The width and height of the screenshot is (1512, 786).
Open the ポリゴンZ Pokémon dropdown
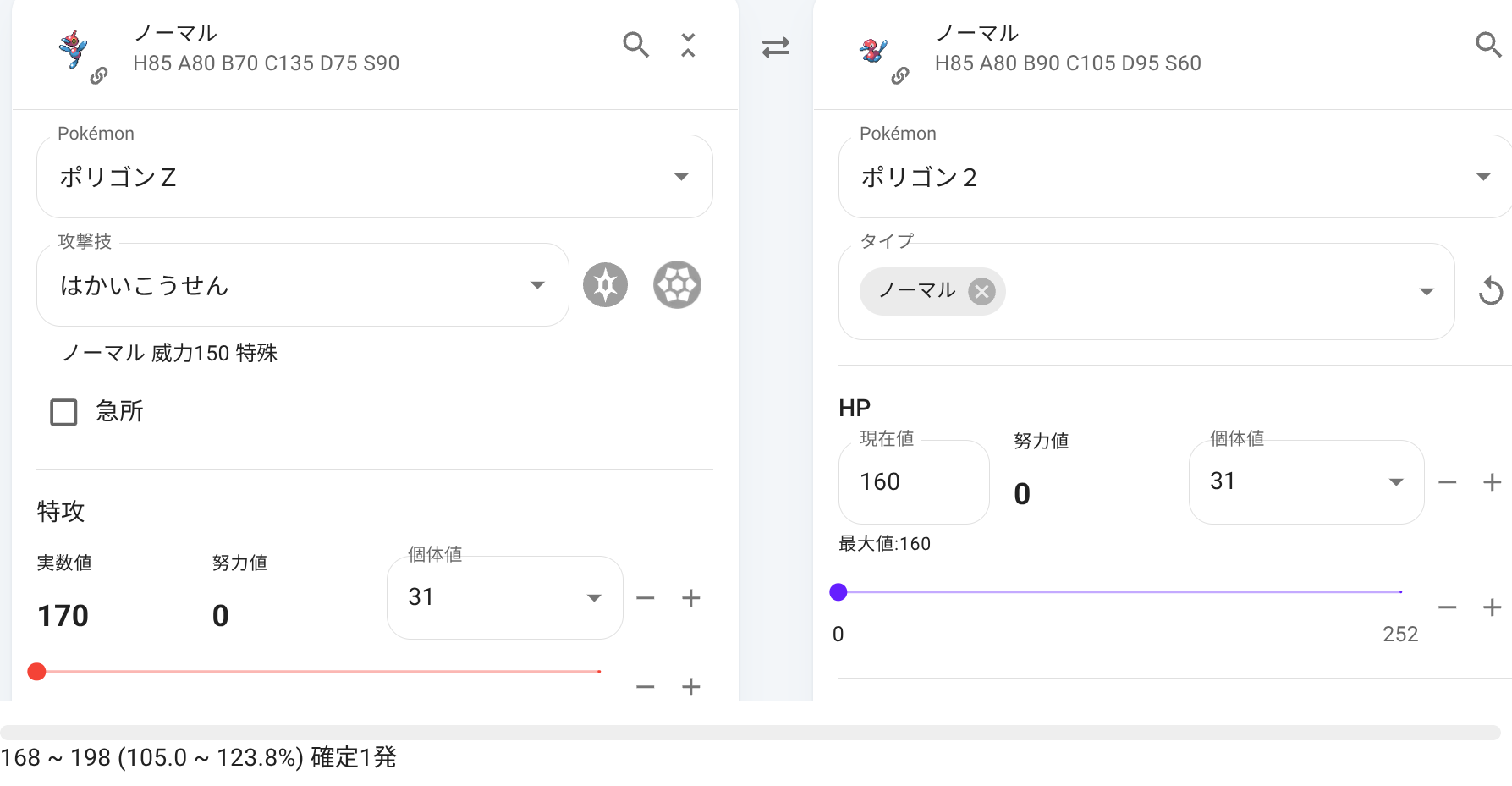pos(375,177)
